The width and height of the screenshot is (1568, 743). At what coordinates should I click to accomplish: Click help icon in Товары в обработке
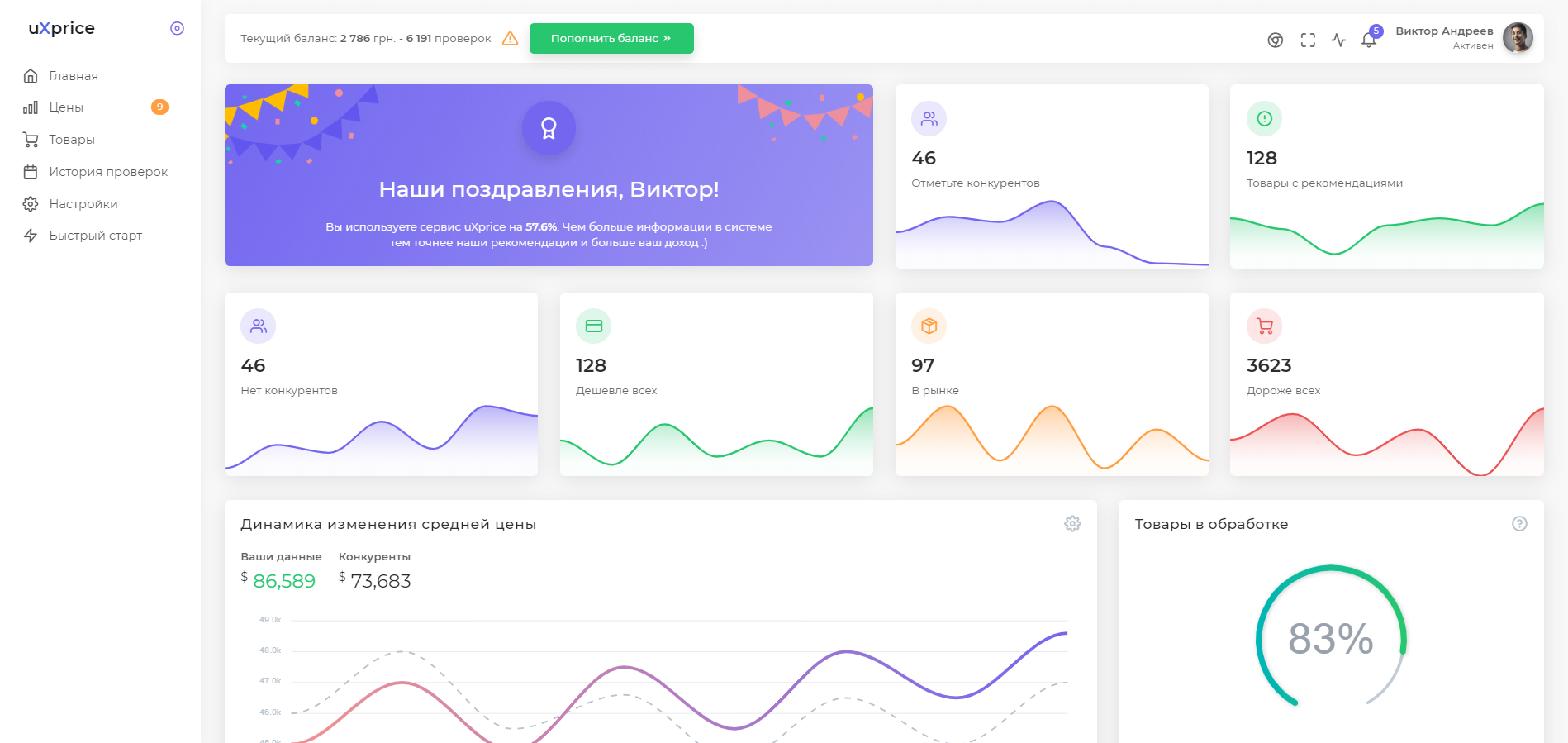pyautogui.click(x=1519, y=523)
